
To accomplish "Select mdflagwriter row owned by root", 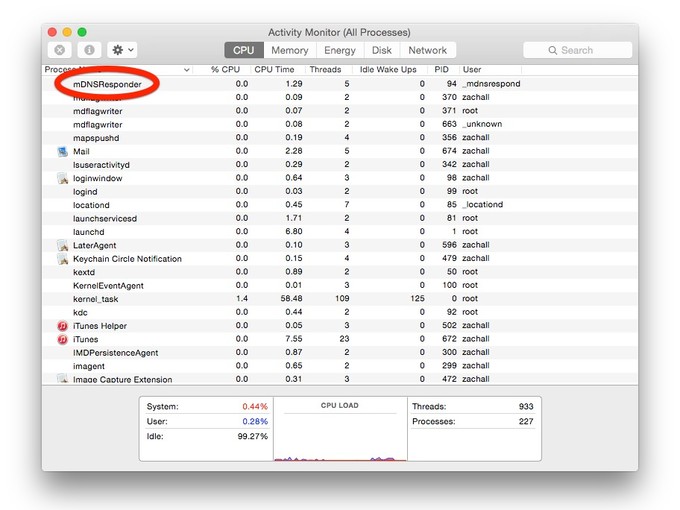I will [340, 111].
